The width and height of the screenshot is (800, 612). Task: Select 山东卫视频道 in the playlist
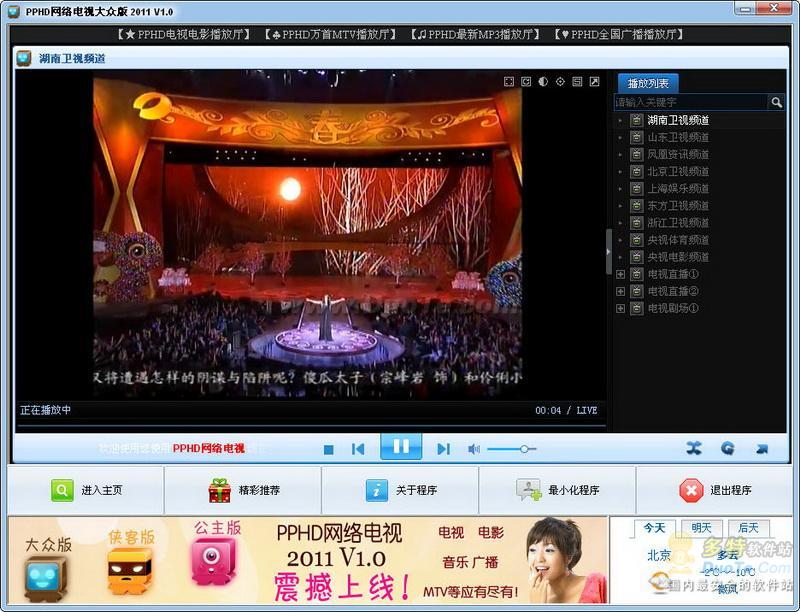tap(678, 138)
